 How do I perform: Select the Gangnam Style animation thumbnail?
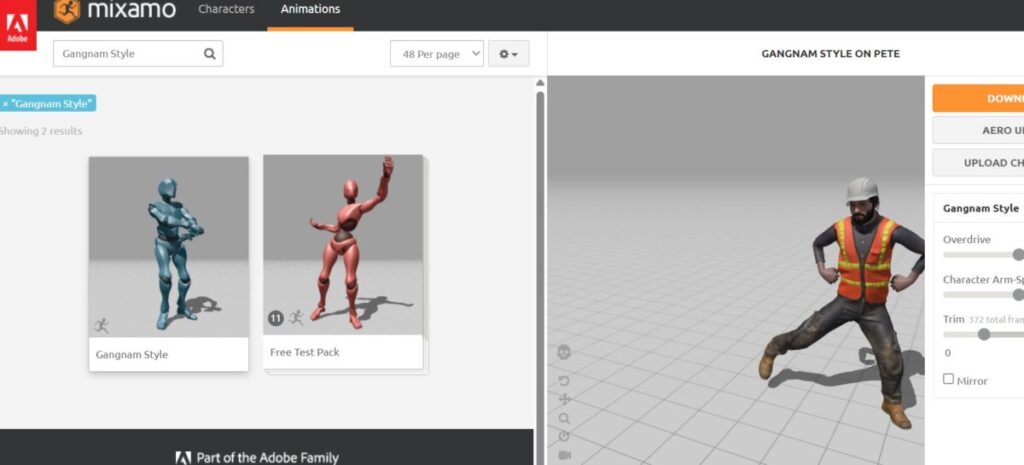(x=168, y=262)
